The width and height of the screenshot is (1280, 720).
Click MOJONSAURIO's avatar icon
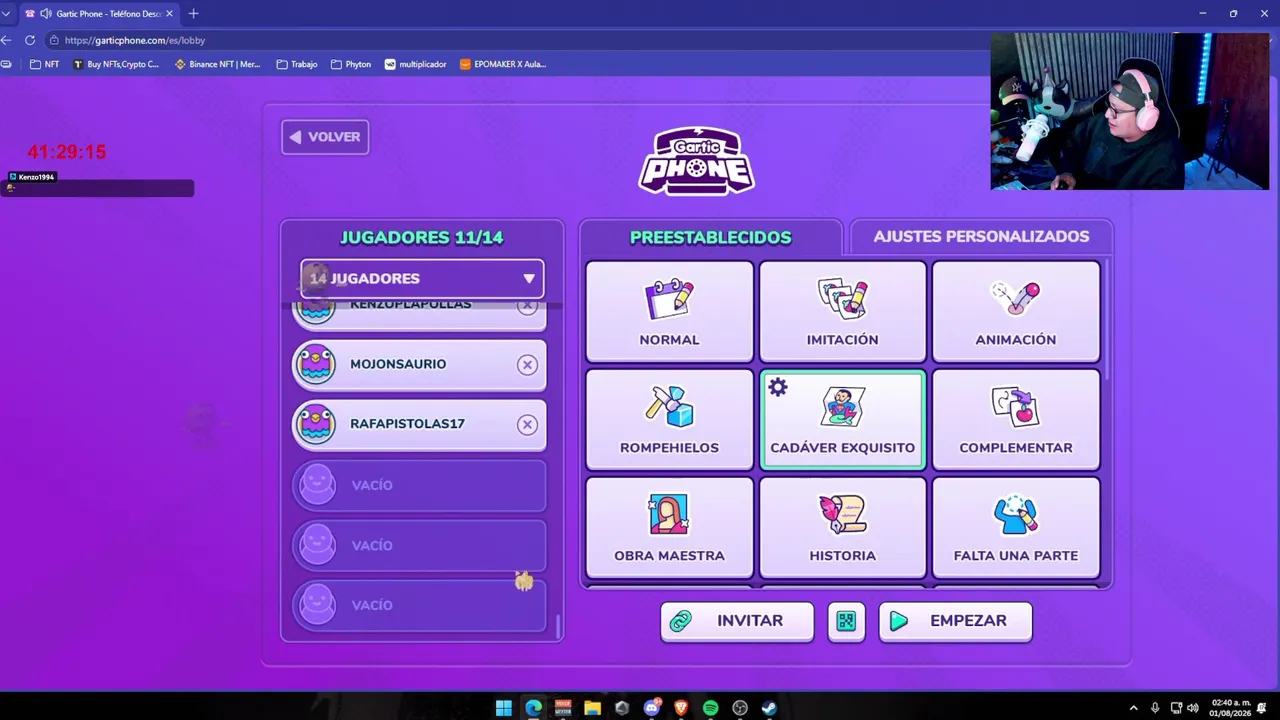[x=317, y=364]
